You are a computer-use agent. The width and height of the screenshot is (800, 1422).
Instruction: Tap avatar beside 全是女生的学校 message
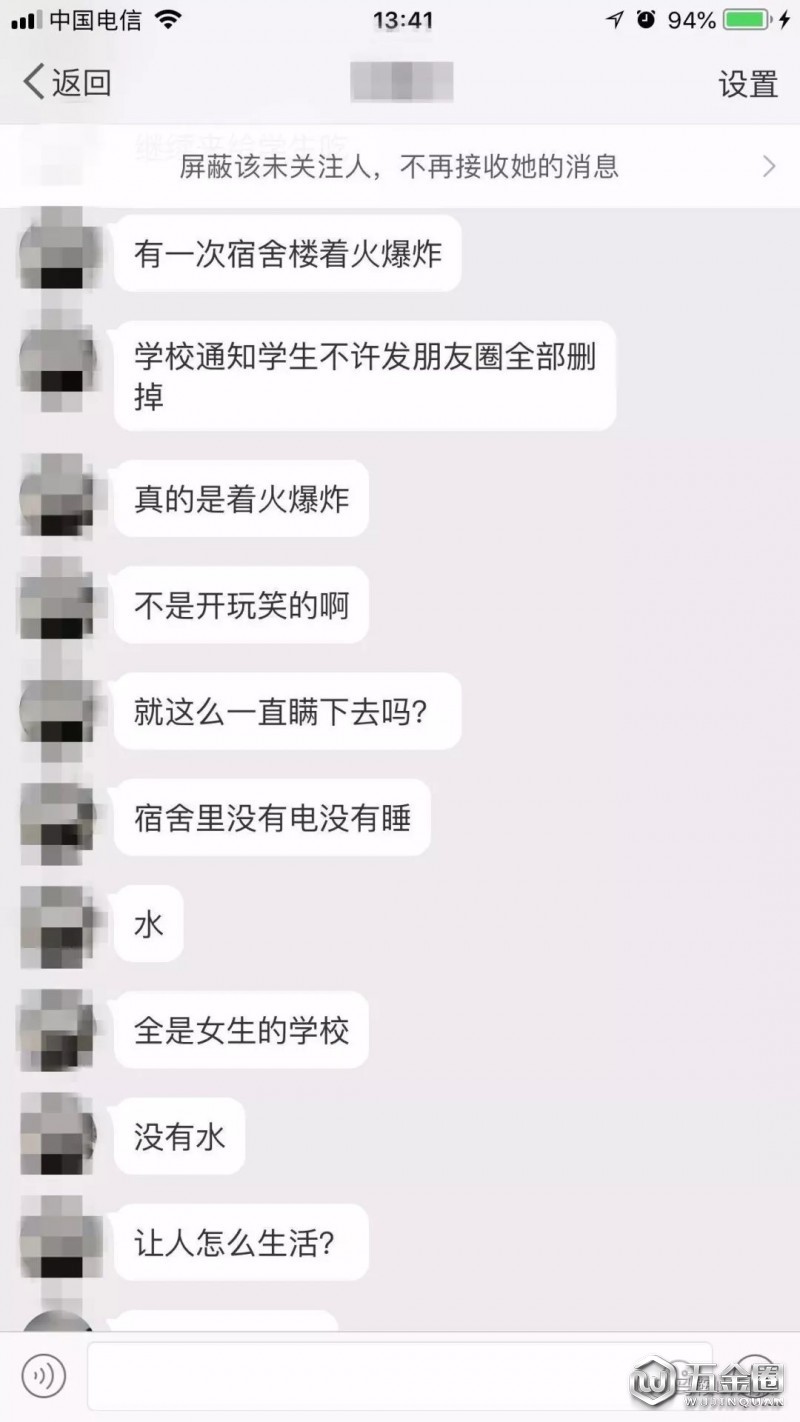coord(59,1030)
